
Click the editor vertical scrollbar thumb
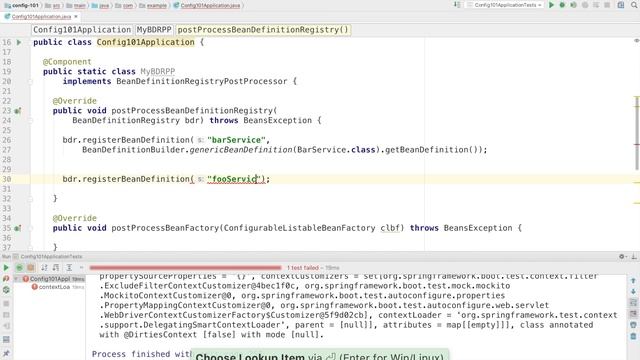[x=637, y=133]
